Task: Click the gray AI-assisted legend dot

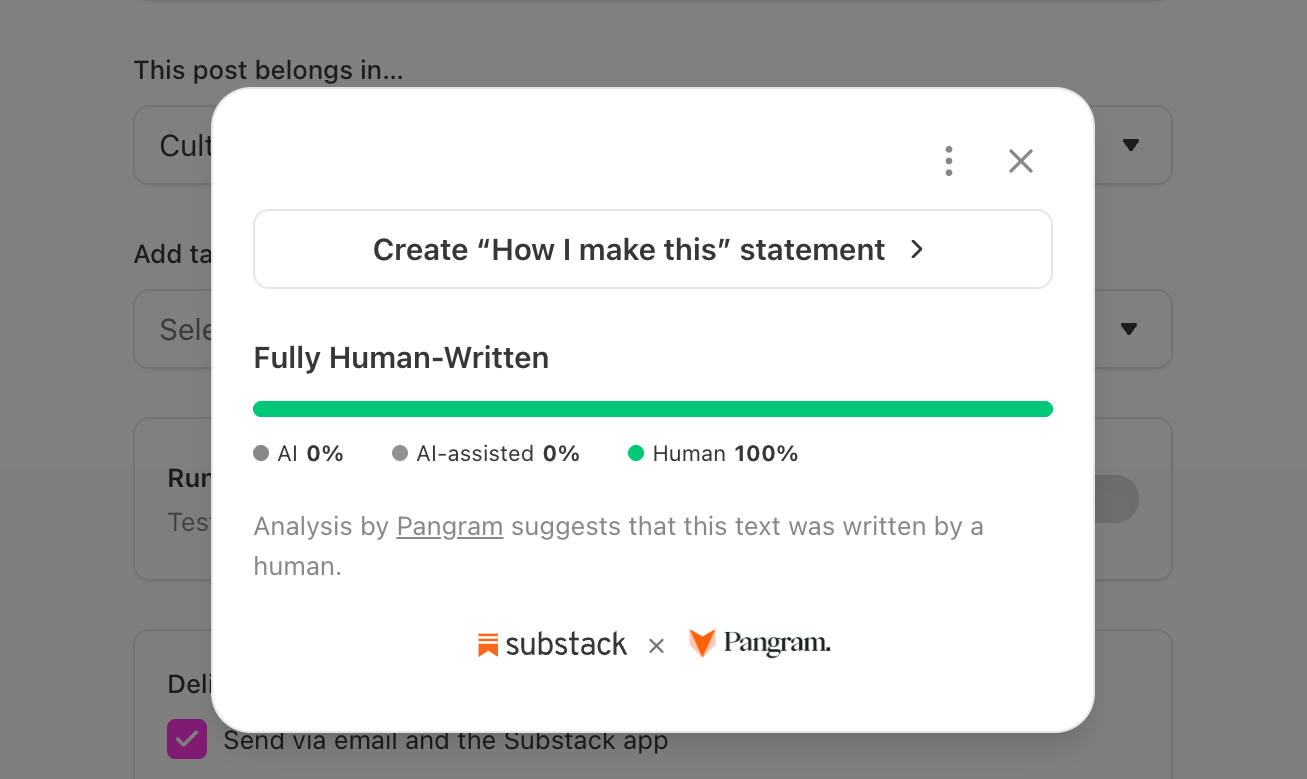Action: (x=400, y=454)
